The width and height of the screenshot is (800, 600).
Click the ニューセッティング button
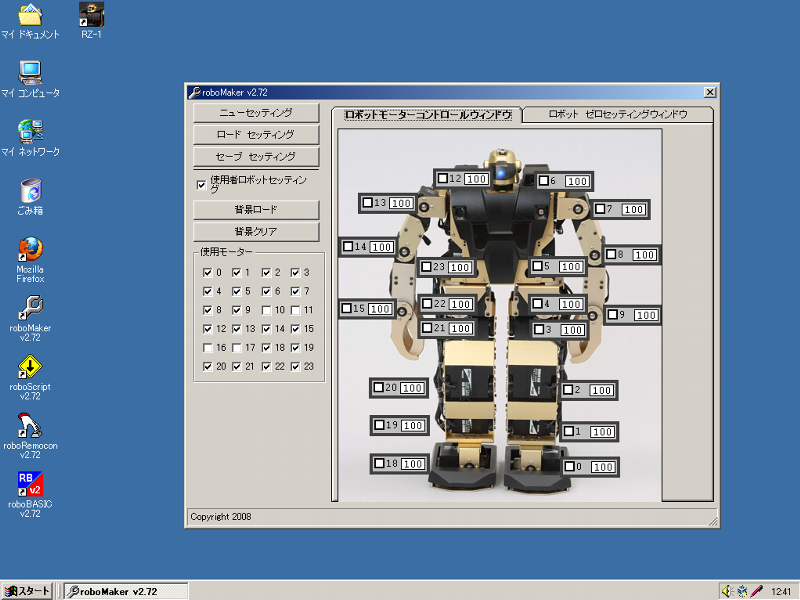[256, 113]
